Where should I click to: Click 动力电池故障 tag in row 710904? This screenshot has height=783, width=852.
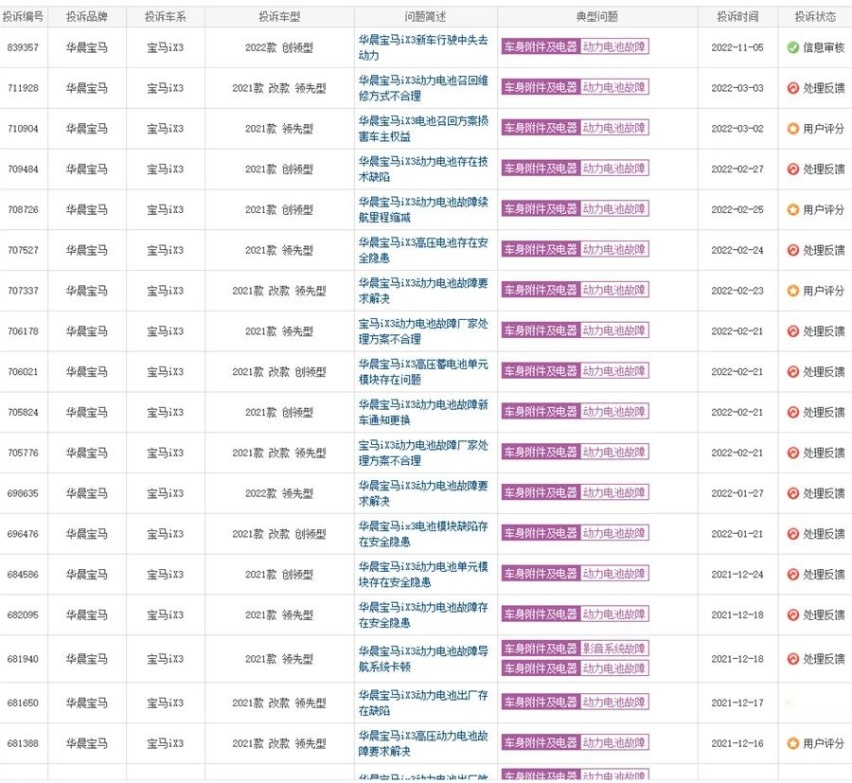tap(615, 128)
